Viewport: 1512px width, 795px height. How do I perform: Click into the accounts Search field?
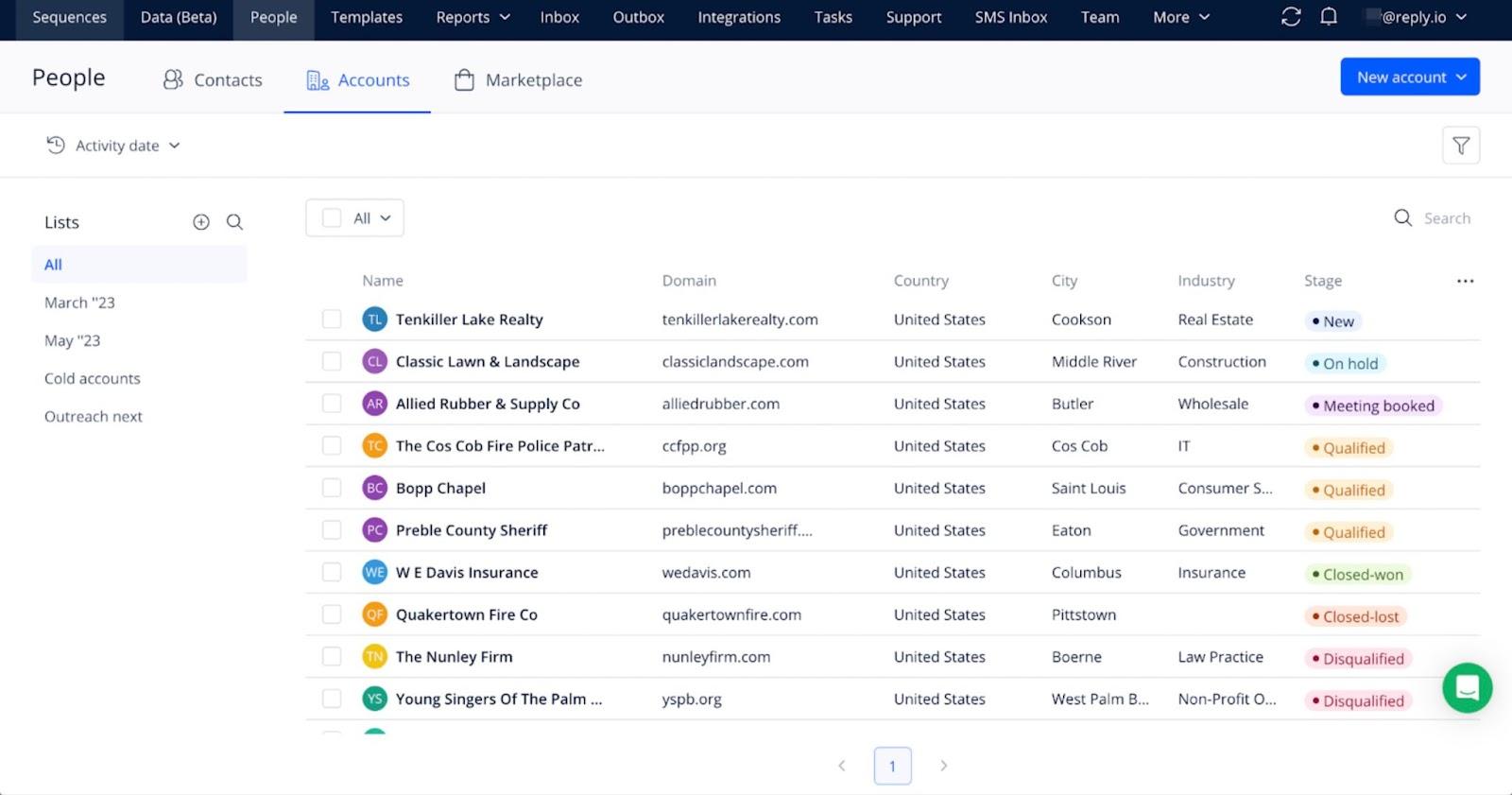[1447, 218]
